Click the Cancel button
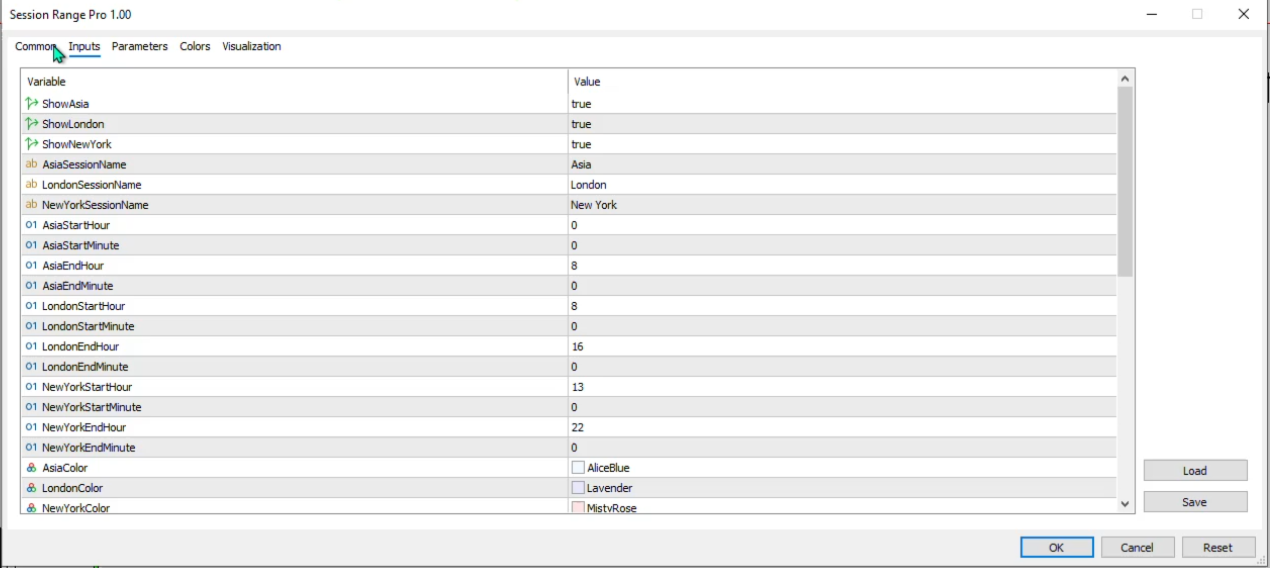Image resolution: width=1270 pixels, height=568 pixels. coord(1137,547)
